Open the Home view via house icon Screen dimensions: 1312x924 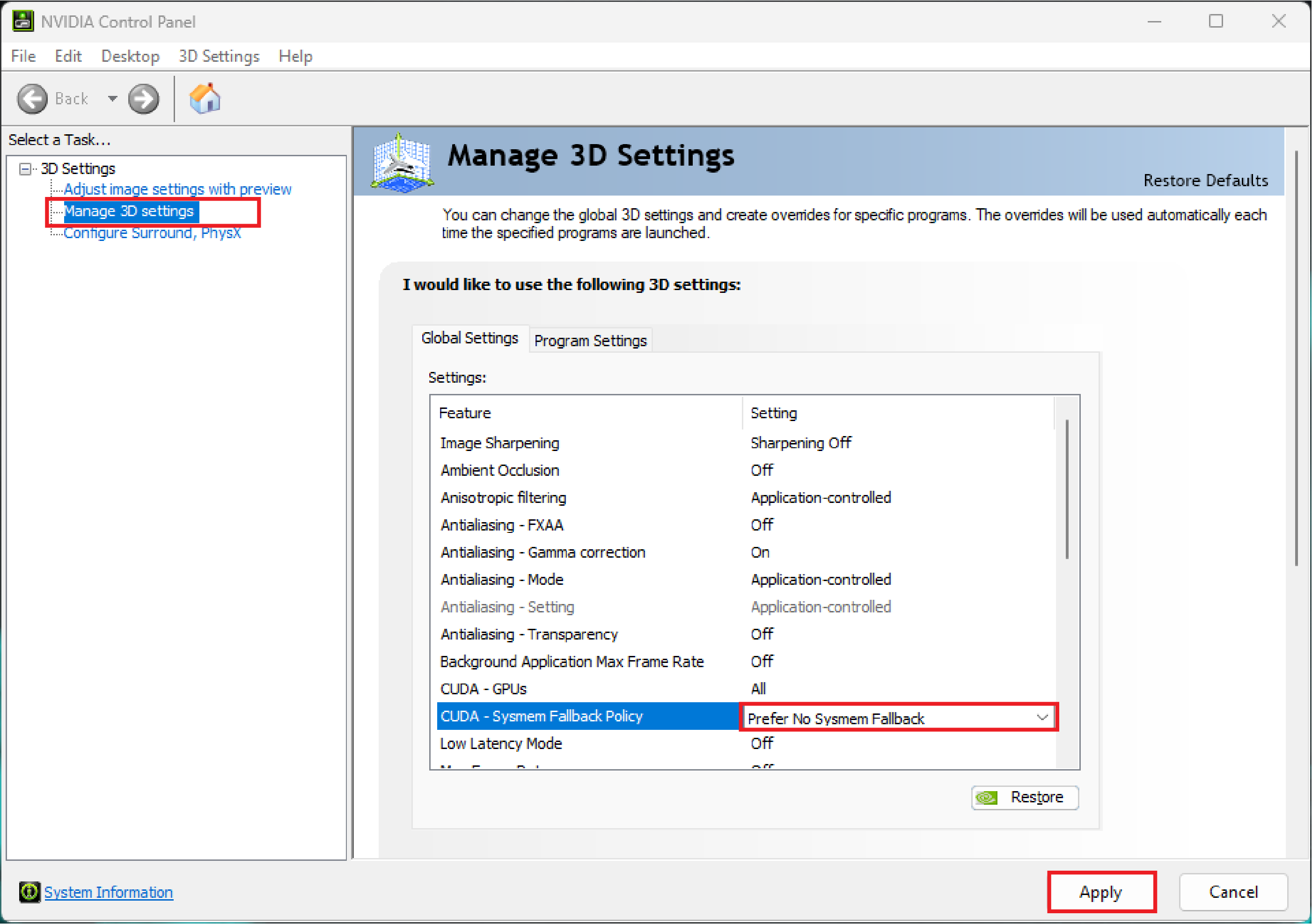[x=205, y=98]
